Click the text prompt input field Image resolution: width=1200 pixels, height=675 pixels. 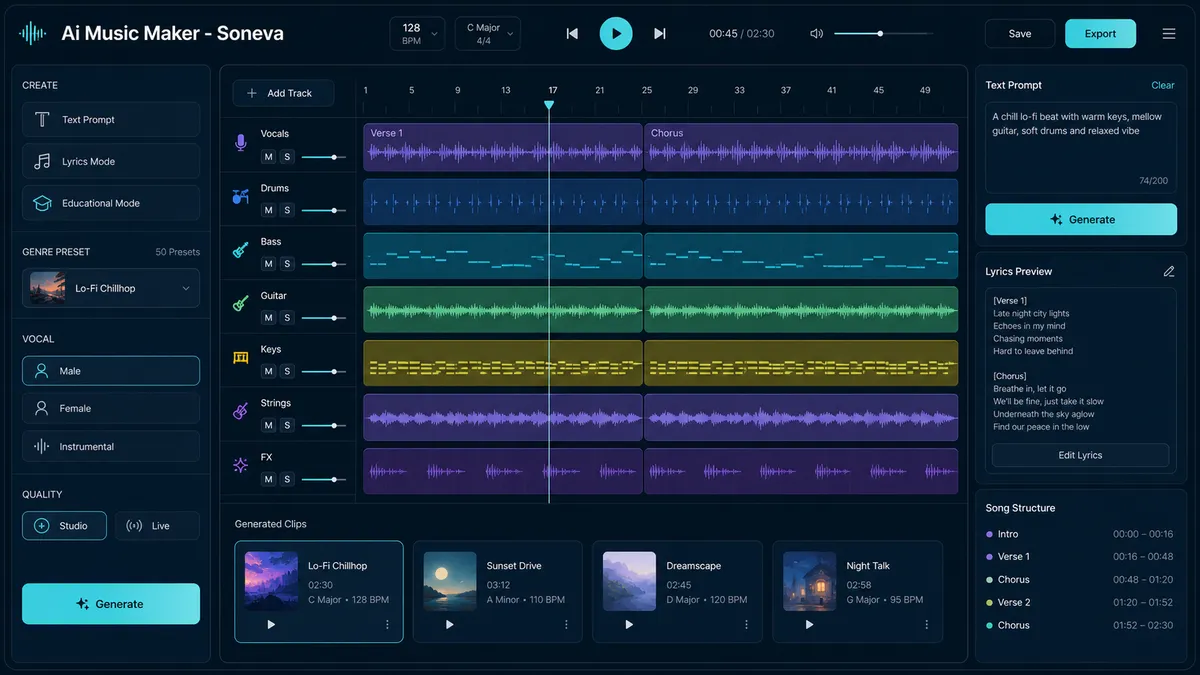[1081, 148]
